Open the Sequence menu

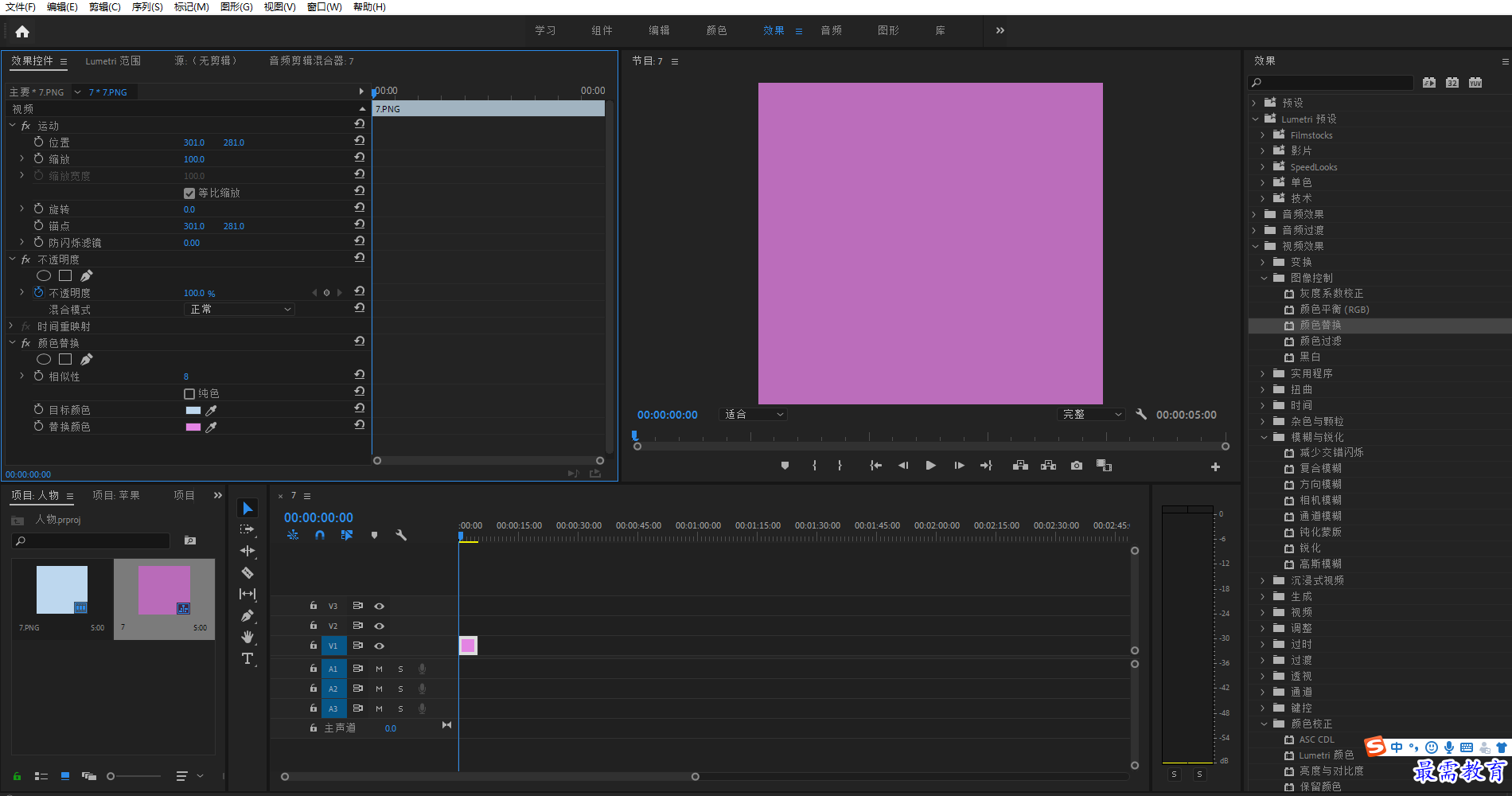[147, 7]
